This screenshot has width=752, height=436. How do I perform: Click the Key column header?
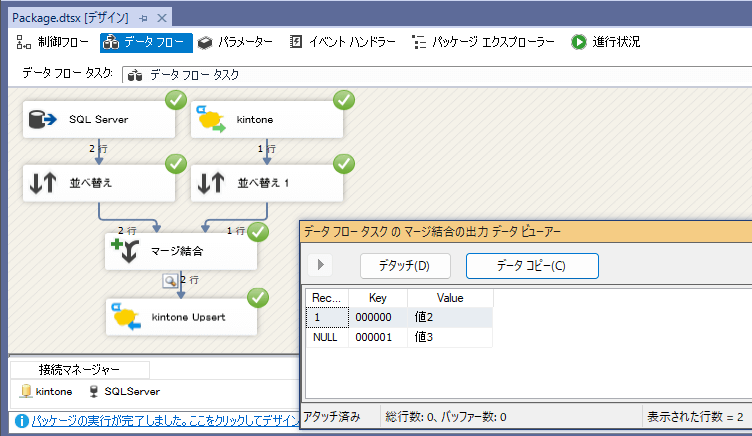click(378, 298)
